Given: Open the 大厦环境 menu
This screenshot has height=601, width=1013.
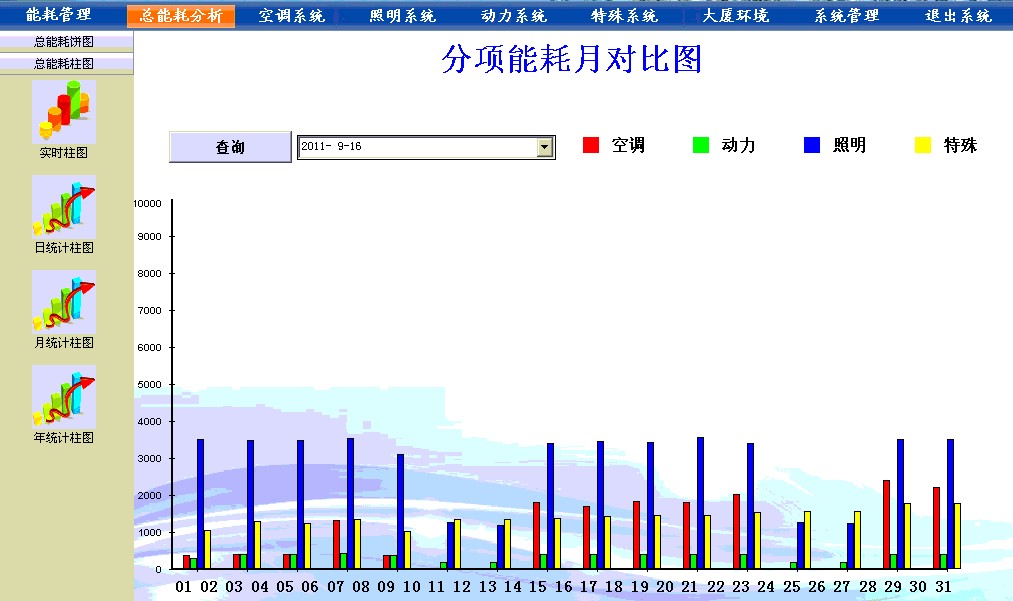Looking at the screenshot, I should pyautogui.click(x=735, y=16).
